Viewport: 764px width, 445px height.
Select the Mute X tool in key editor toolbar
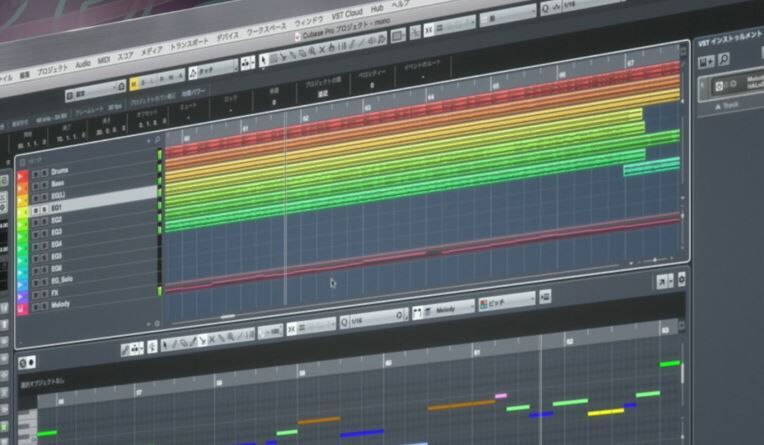coord(211,339)
